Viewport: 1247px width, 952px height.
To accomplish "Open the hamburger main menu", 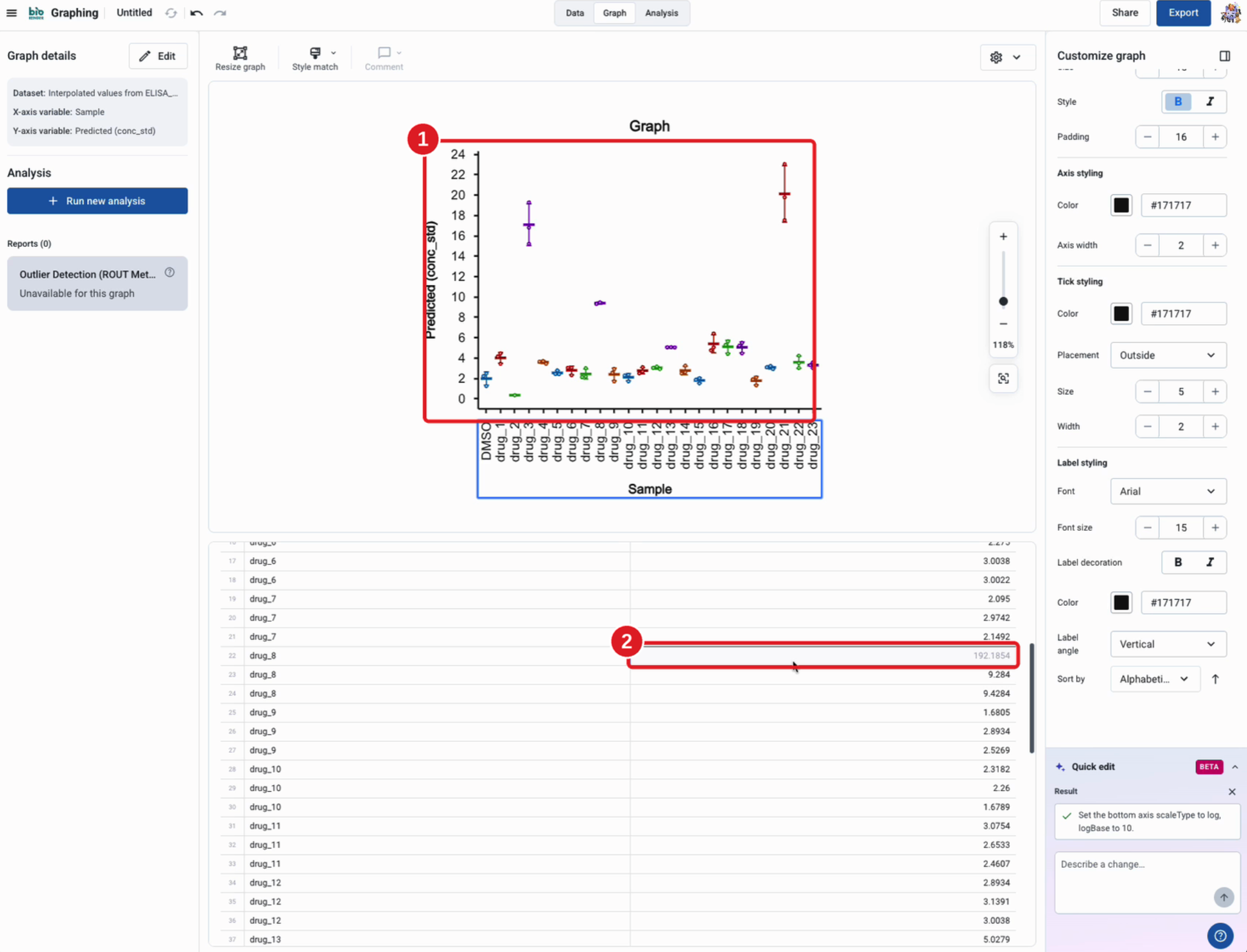I will click(12, 13).
